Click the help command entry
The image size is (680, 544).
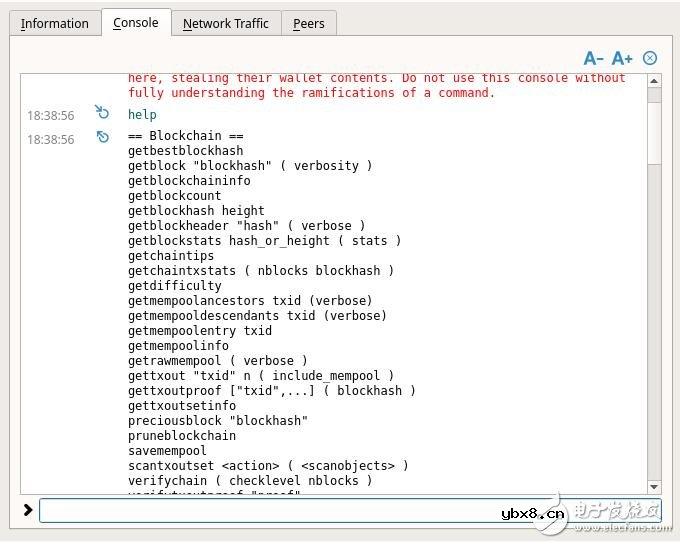(142, 115)
